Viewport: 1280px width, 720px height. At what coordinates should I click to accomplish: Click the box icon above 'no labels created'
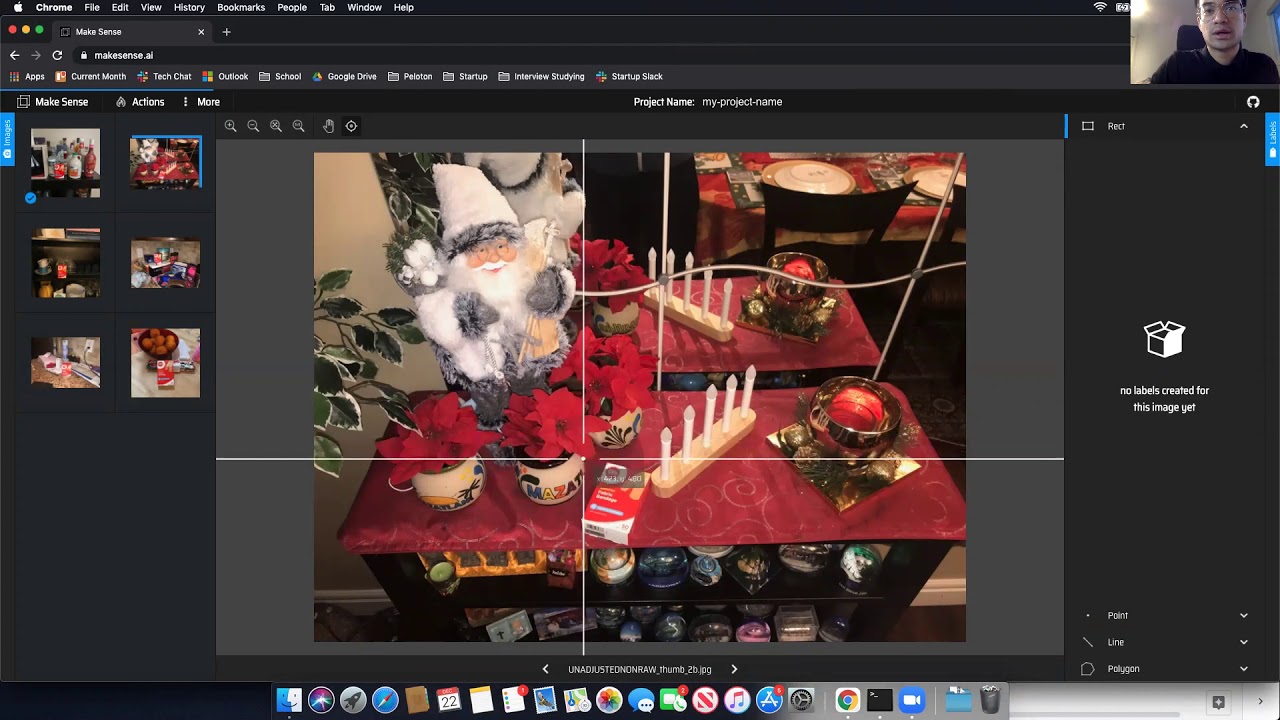[1164, 339]
